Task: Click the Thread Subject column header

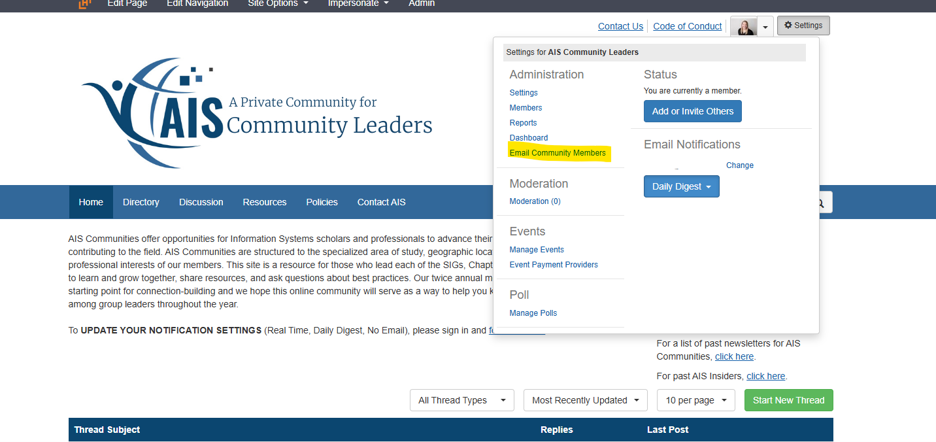Action: (107, 429)
